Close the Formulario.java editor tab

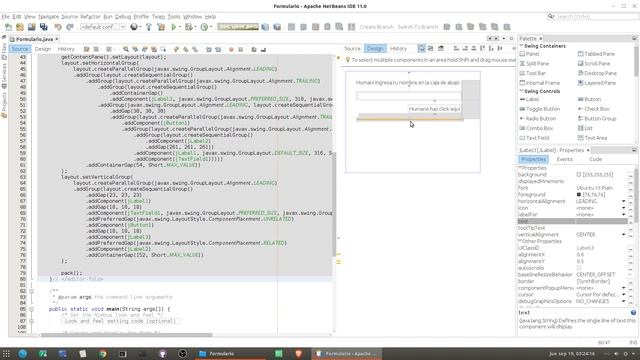[x=57, y=39]
